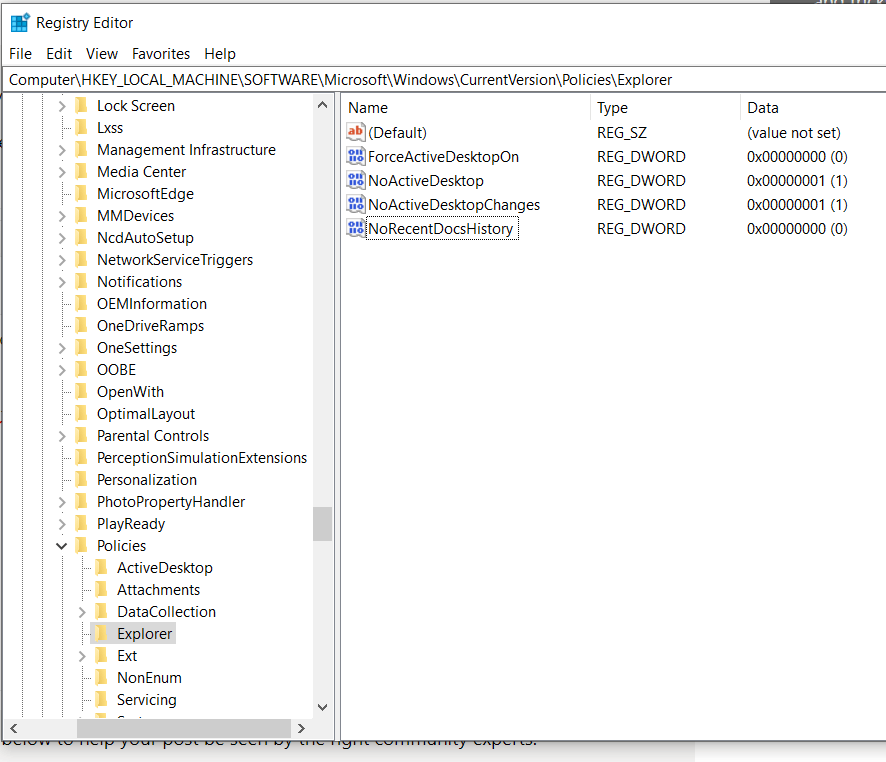Expand the NetworkServiceTriggers key
Viewport: 886px width, 762px height.
point(62,260)
